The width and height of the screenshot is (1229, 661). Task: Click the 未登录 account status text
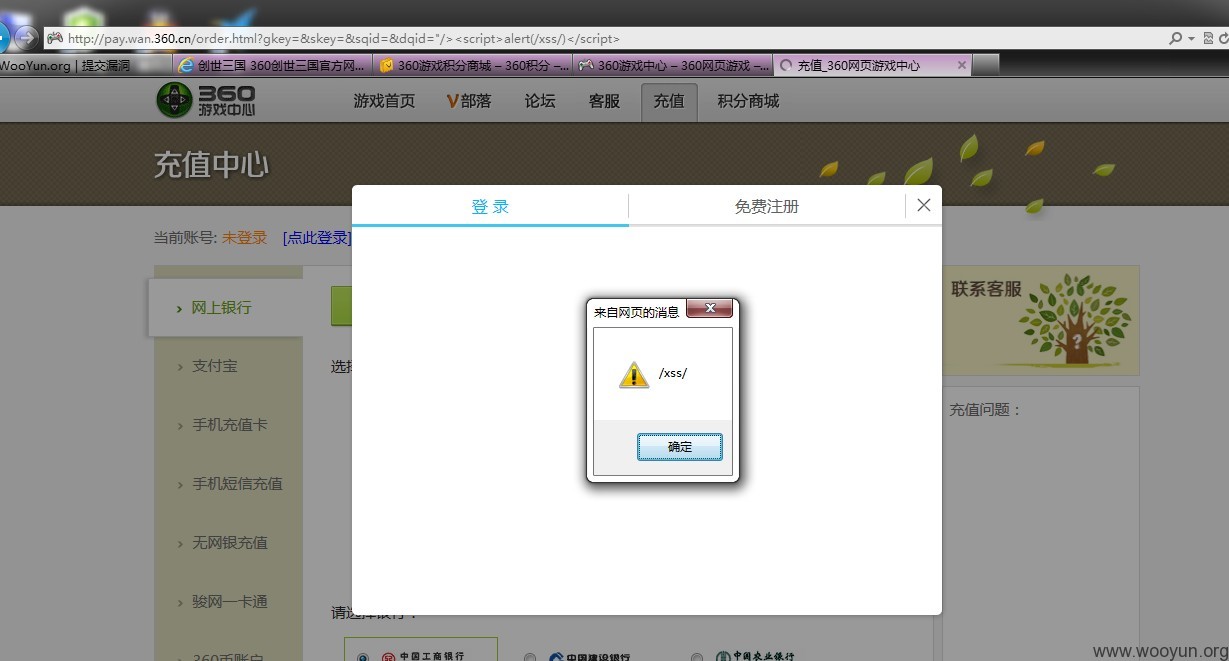click(244, 237)
